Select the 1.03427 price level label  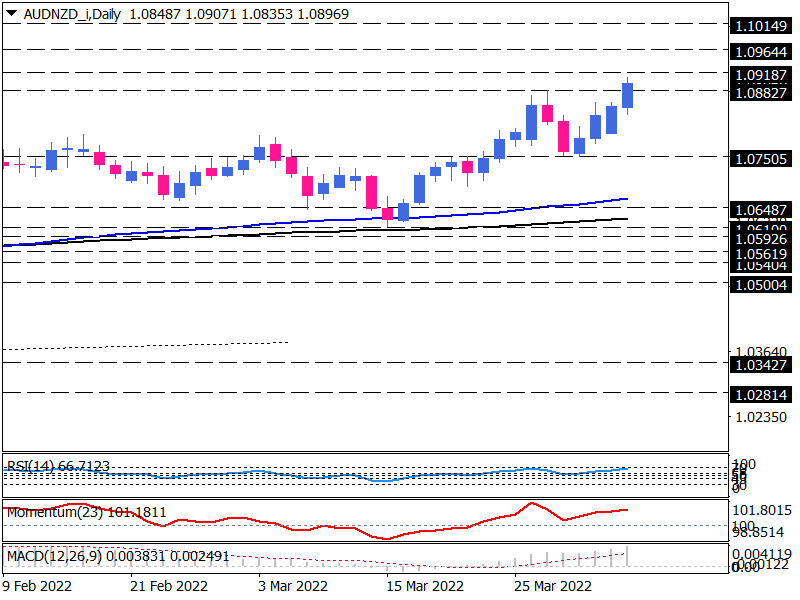[x=763, y=365]
